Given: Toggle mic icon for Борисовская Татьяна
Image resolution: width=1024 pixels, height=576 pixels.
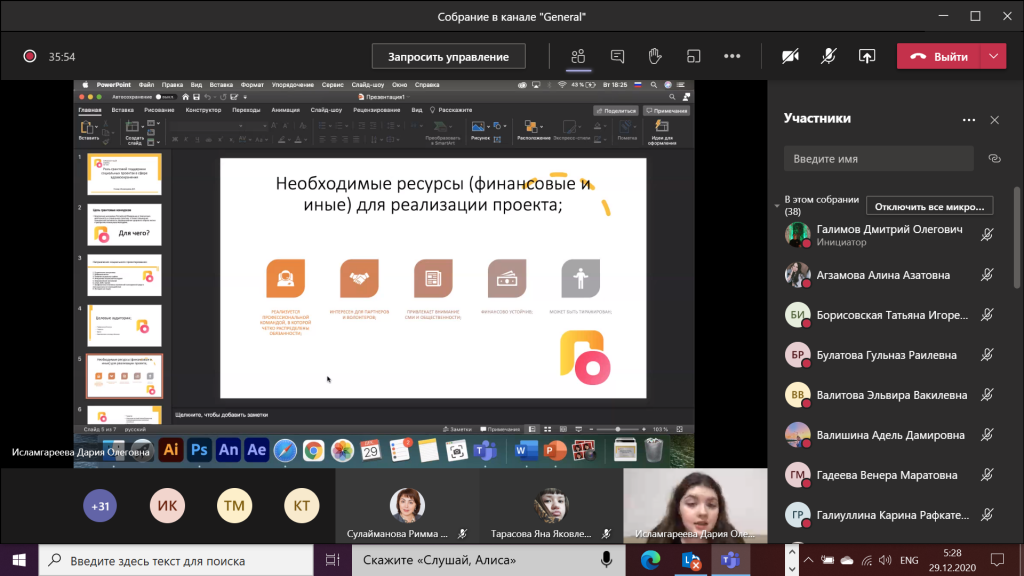Looking at the screenshot, I should (x=987, y=315).
